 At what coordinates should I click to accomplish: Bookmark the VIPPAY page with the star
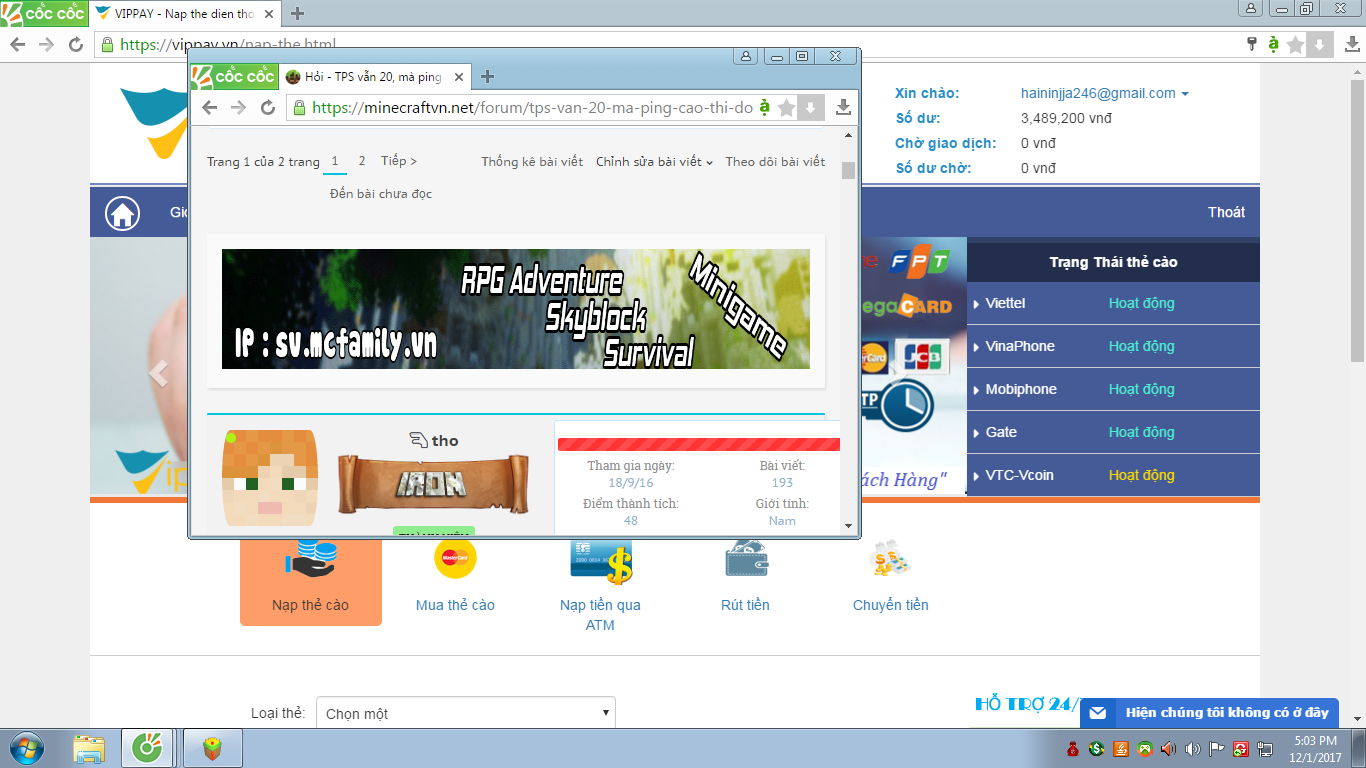point(1296,44)
